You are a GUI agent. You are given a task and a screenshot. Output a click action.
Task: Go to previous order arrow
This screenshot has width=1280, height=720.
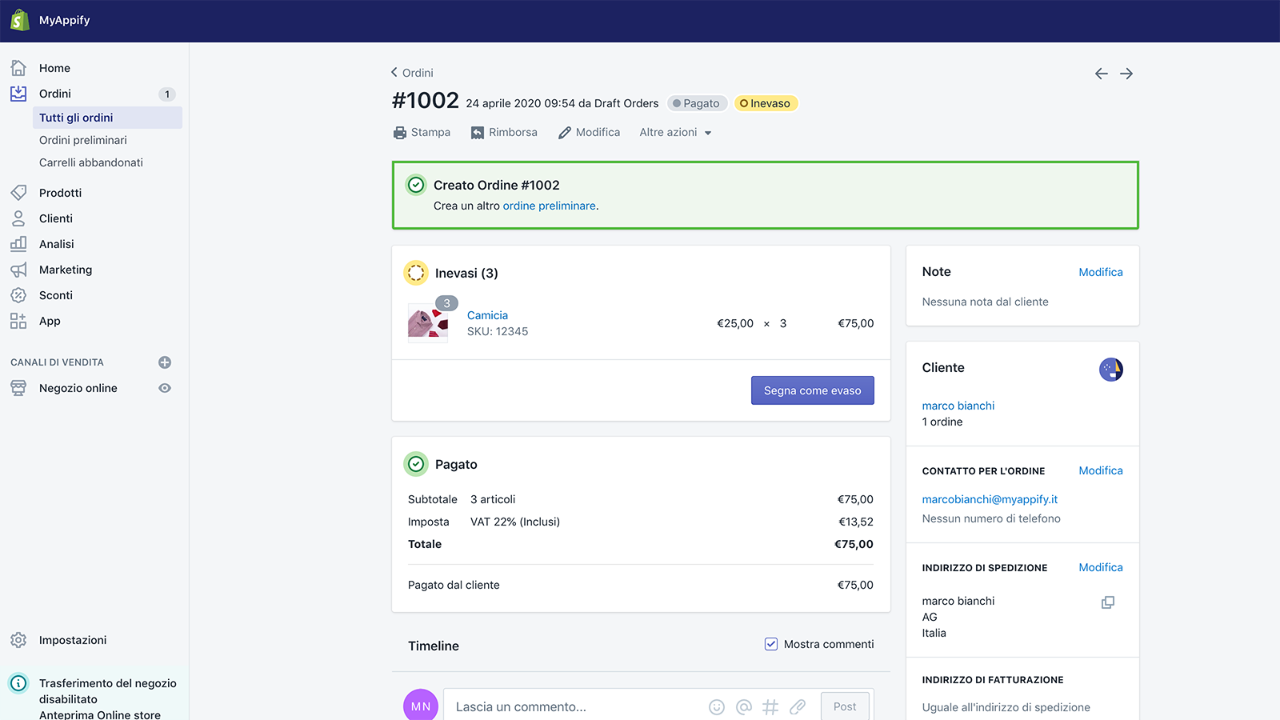coord(1101,74)
